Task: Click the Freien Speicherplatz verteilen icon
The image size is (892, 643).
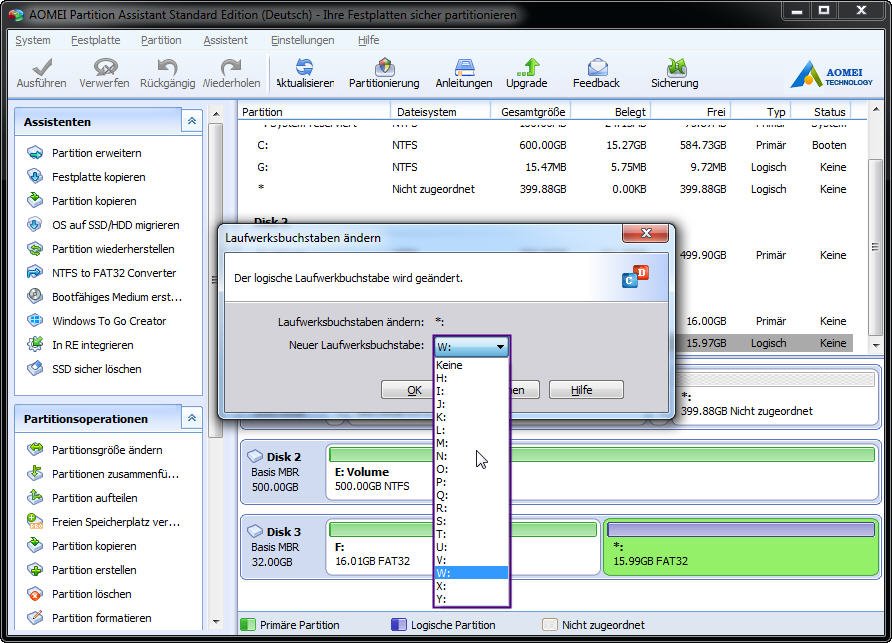Action: (35, 521)
